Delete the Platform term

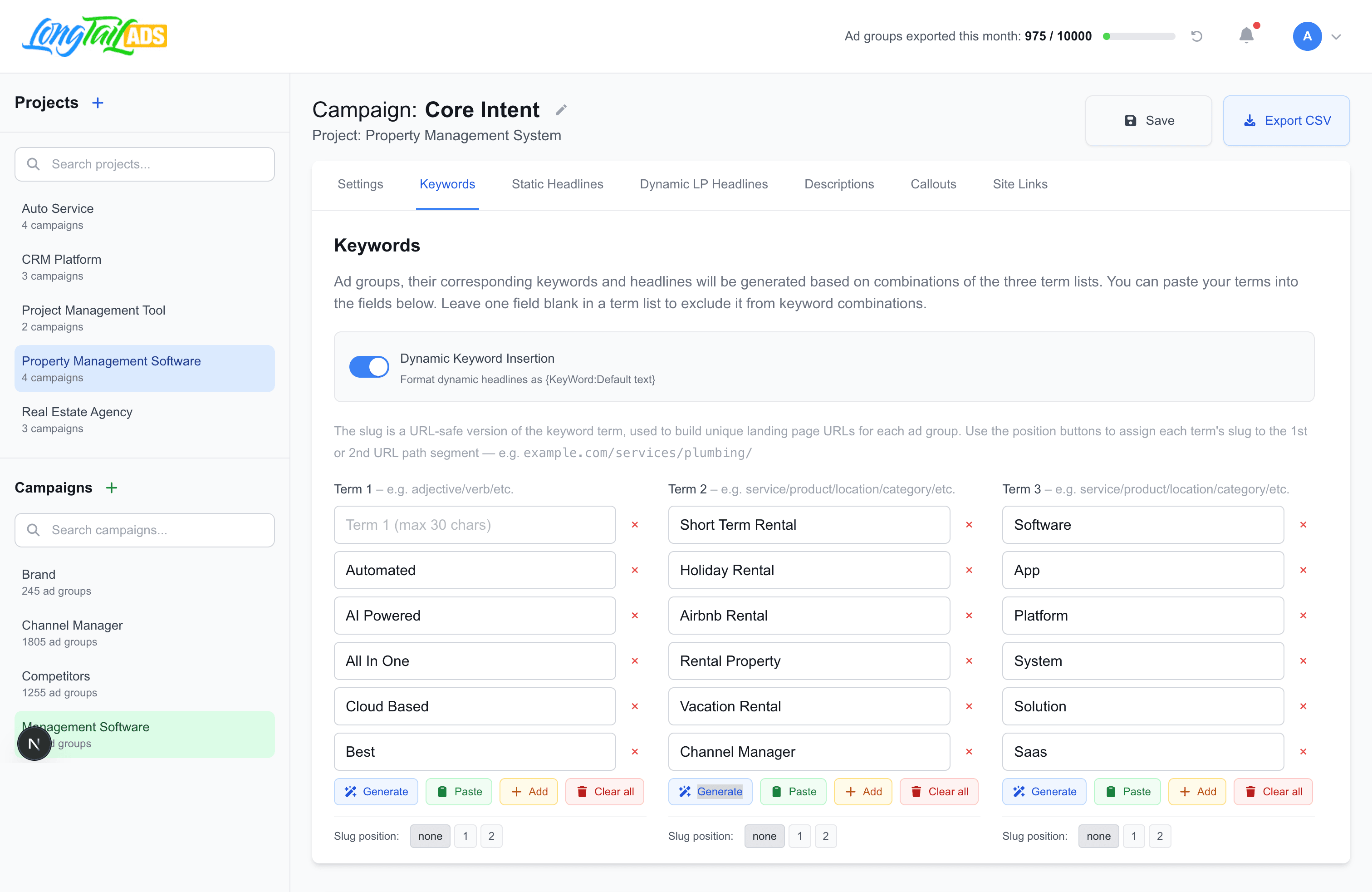(1303, 615)
